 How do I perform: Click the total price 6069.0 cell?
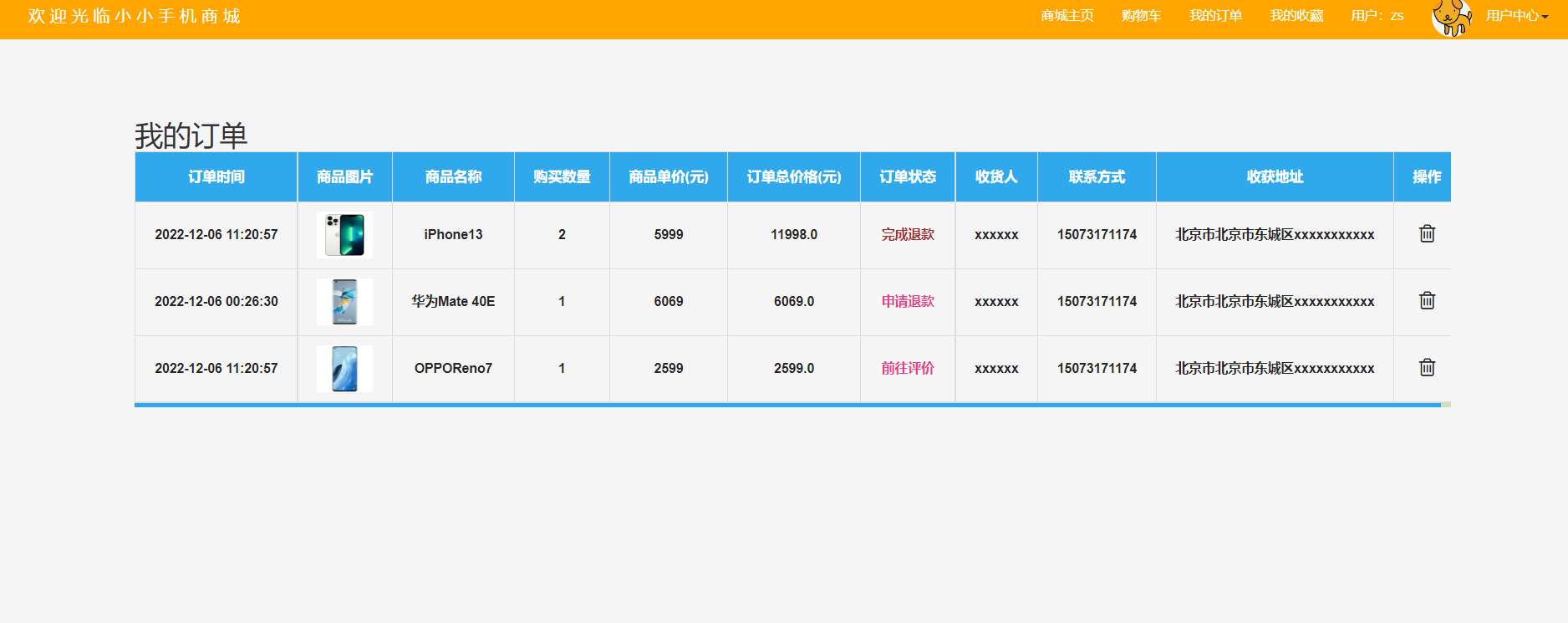pos(794,302)
